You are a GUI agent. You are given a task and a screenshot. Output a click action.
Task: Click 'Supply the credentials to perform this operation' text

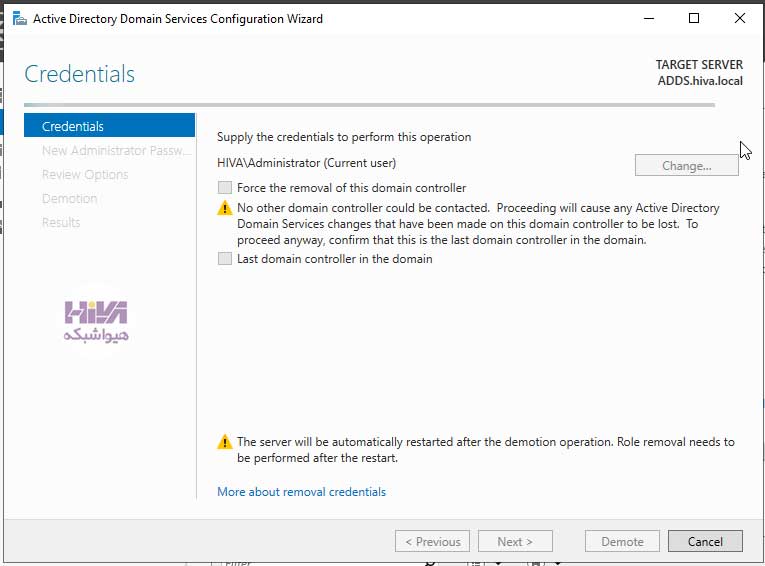click(x=344, y=137)
